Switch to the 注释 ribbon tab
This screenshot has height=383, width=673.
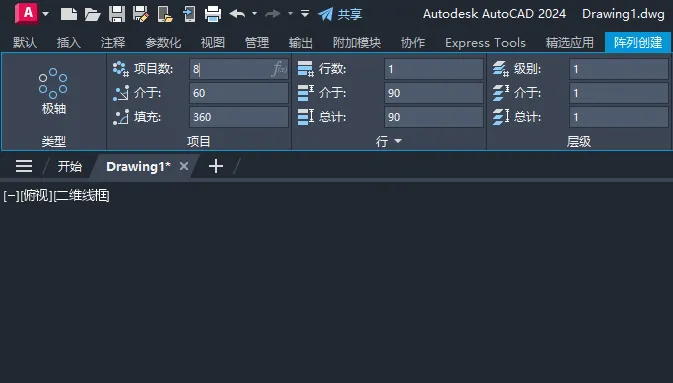point(113,43)
